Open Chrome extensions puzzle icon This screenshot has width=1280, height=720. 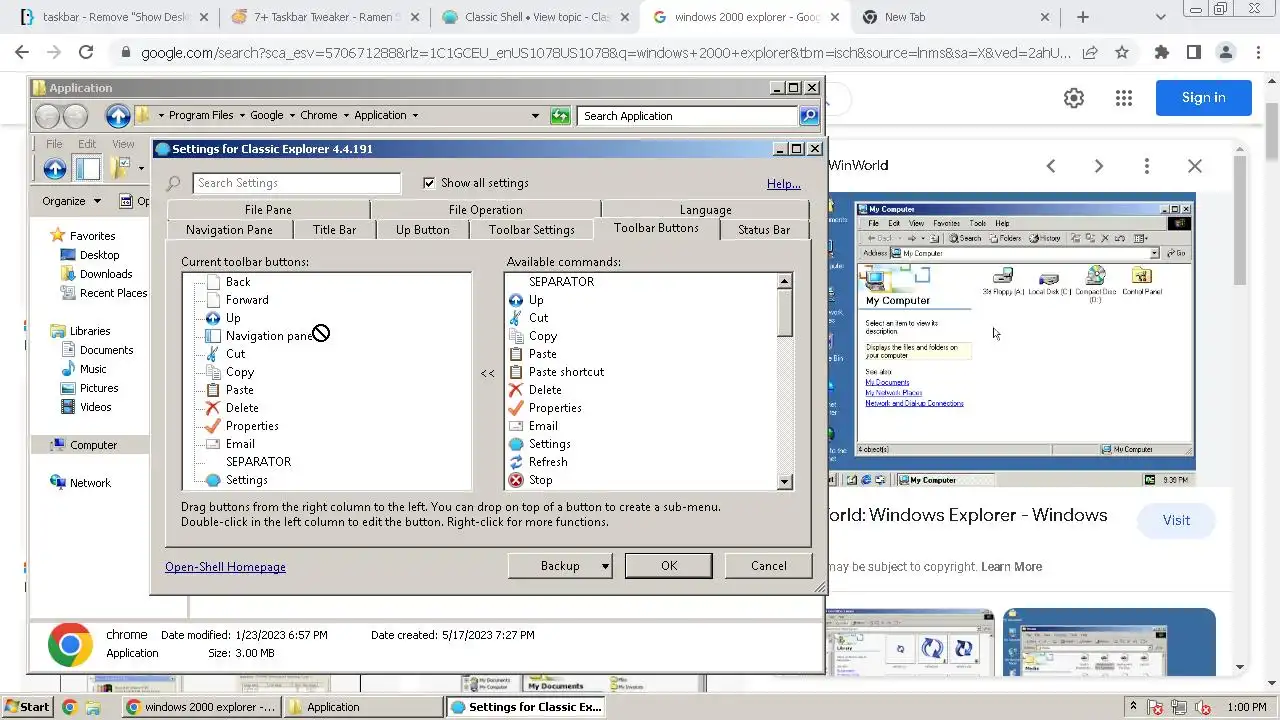[x=1162, y=53]
